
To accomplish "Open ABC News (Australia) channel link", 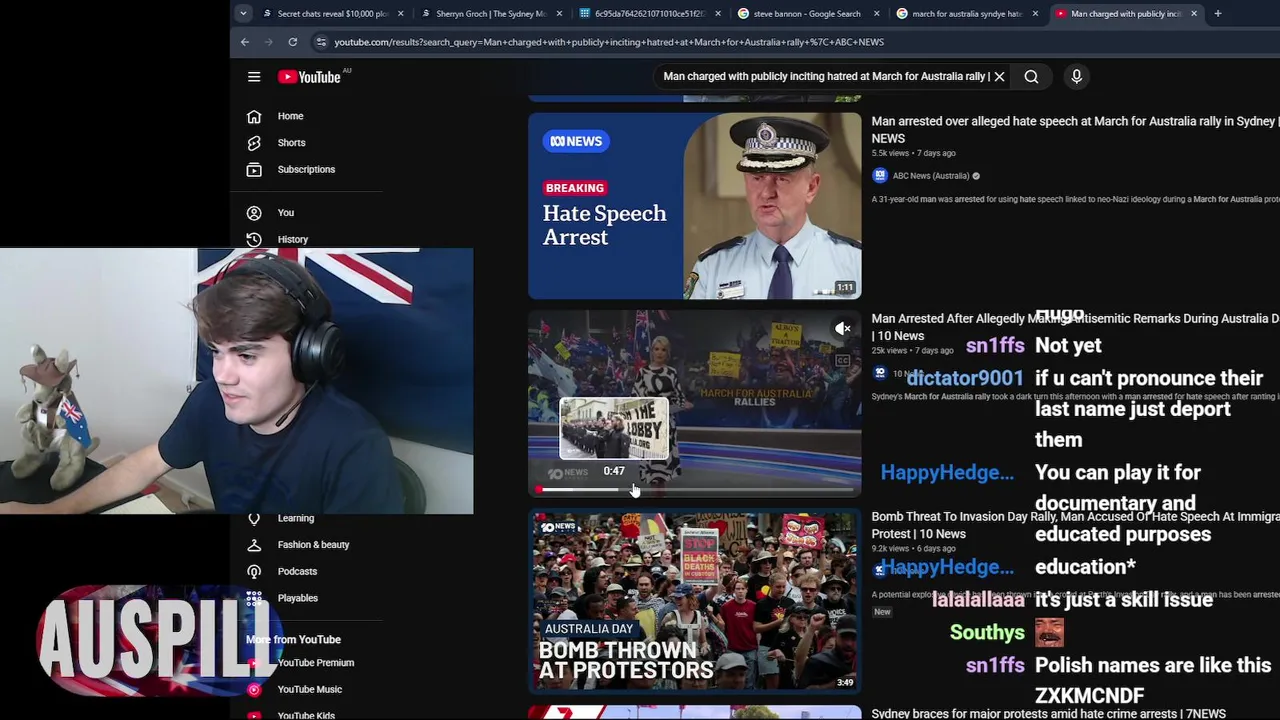I will [931, 176].
